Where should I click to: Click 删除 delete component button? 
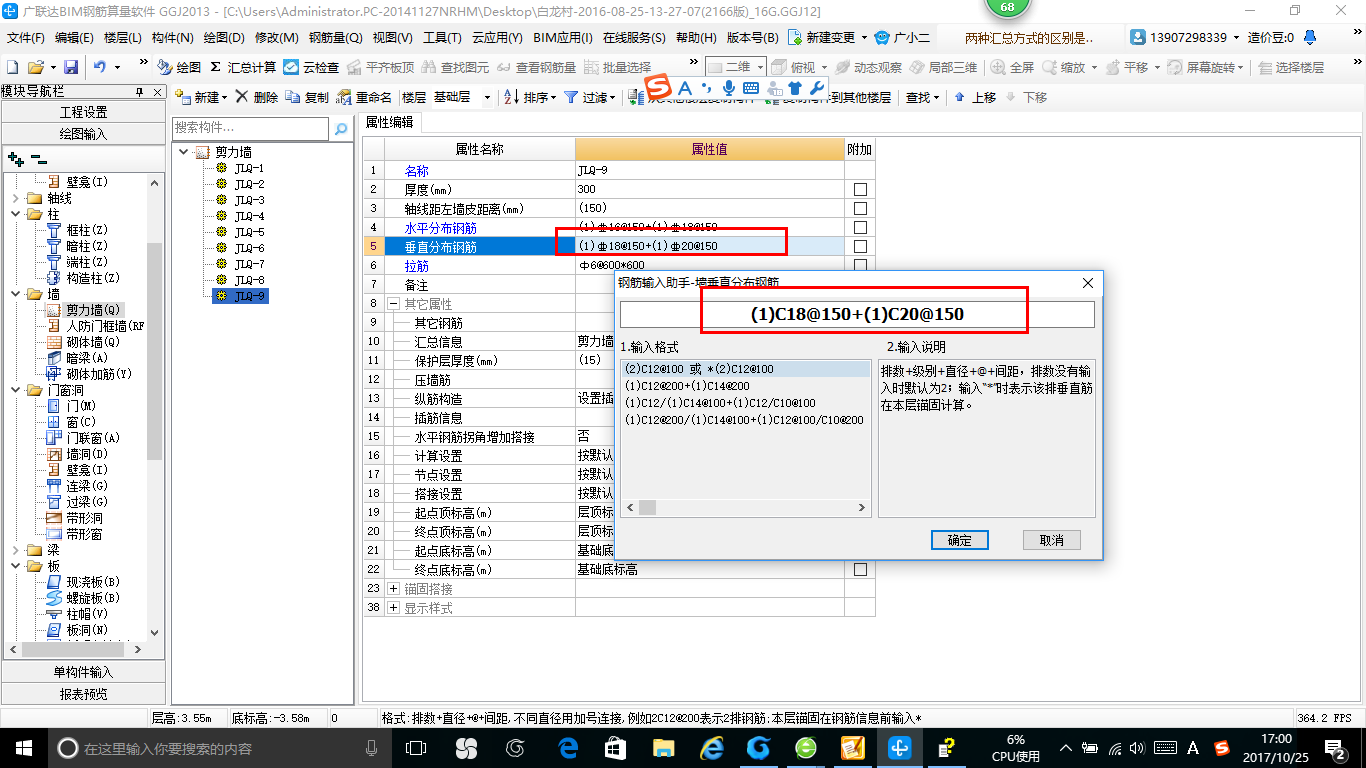click(x=257, y=98)
